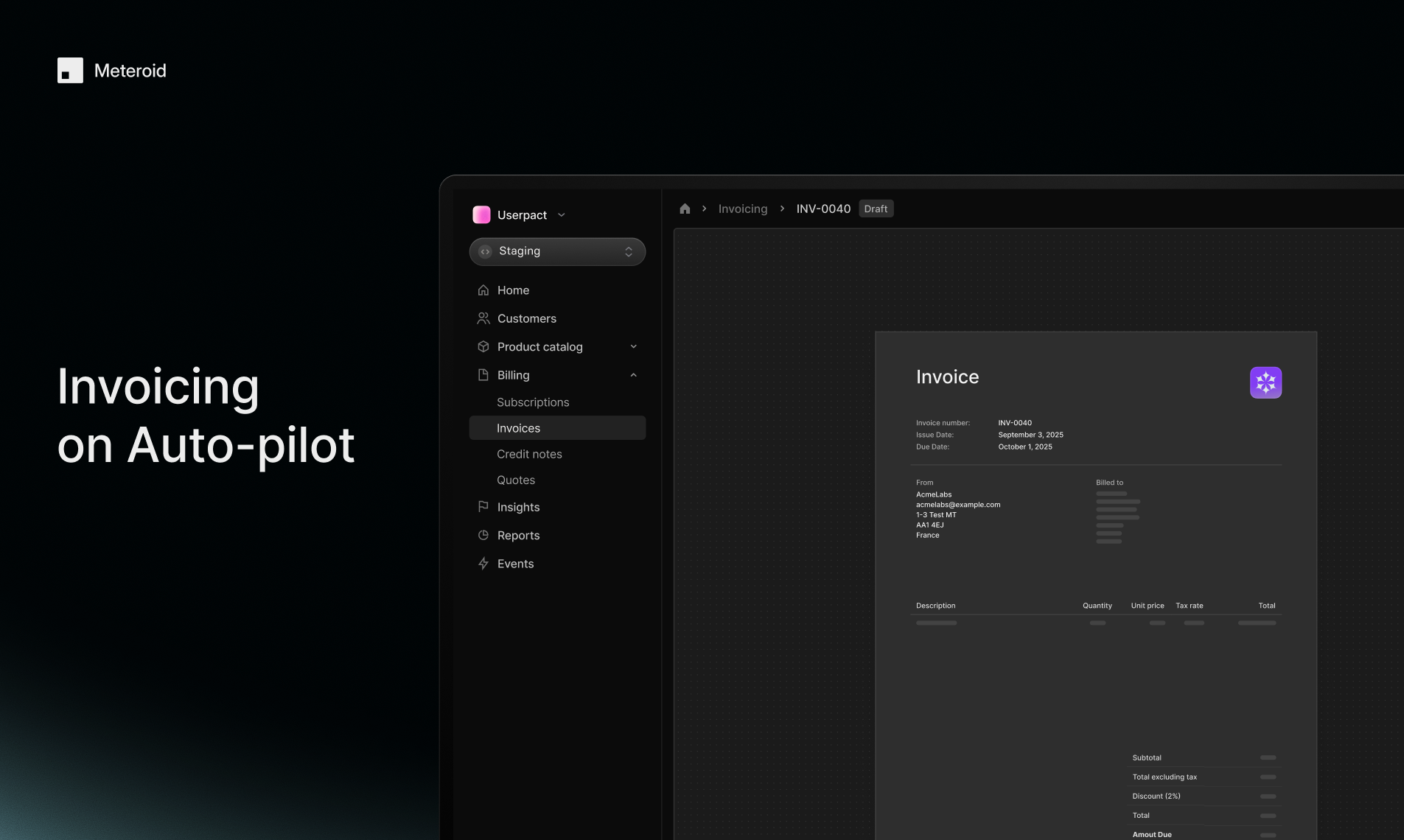Viewport: 1404px width, 840px height.
Task: Click the Userpact pink workspace icon
Action: [x=481, y=214]
